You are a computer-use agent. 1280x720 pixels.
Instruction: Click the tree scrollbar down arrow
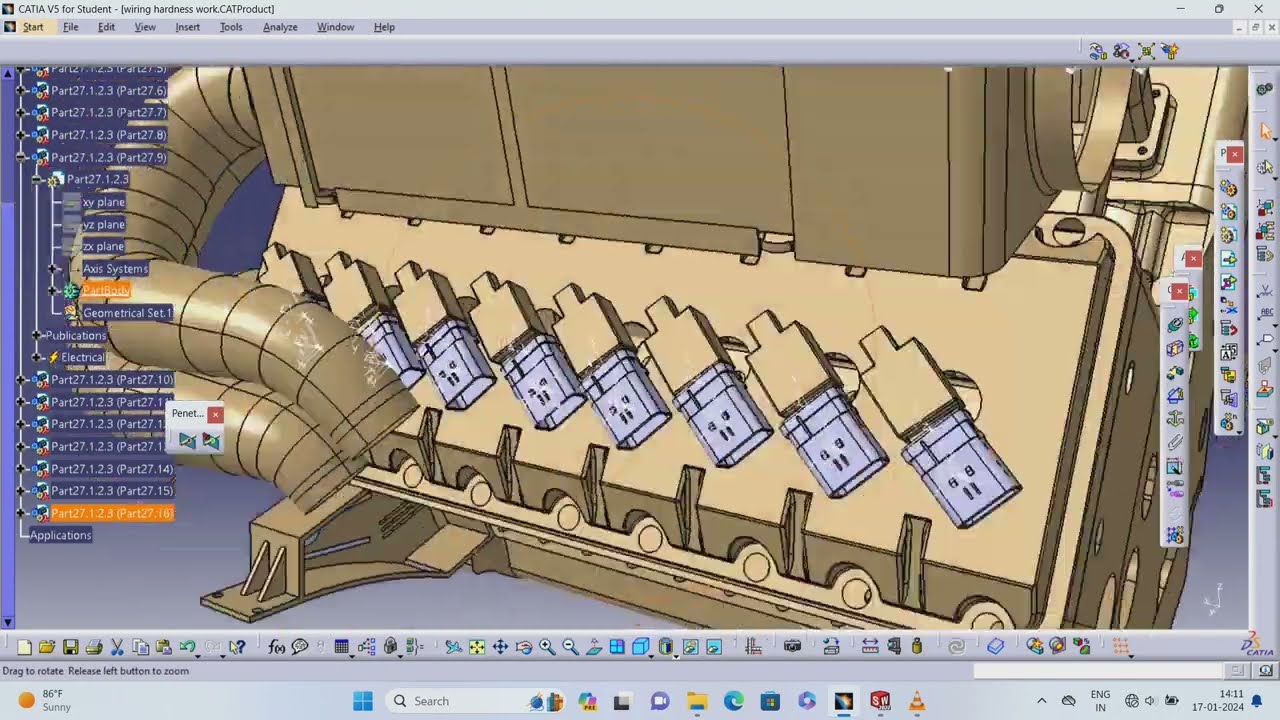pyautogui.click(x=8, y=623)
